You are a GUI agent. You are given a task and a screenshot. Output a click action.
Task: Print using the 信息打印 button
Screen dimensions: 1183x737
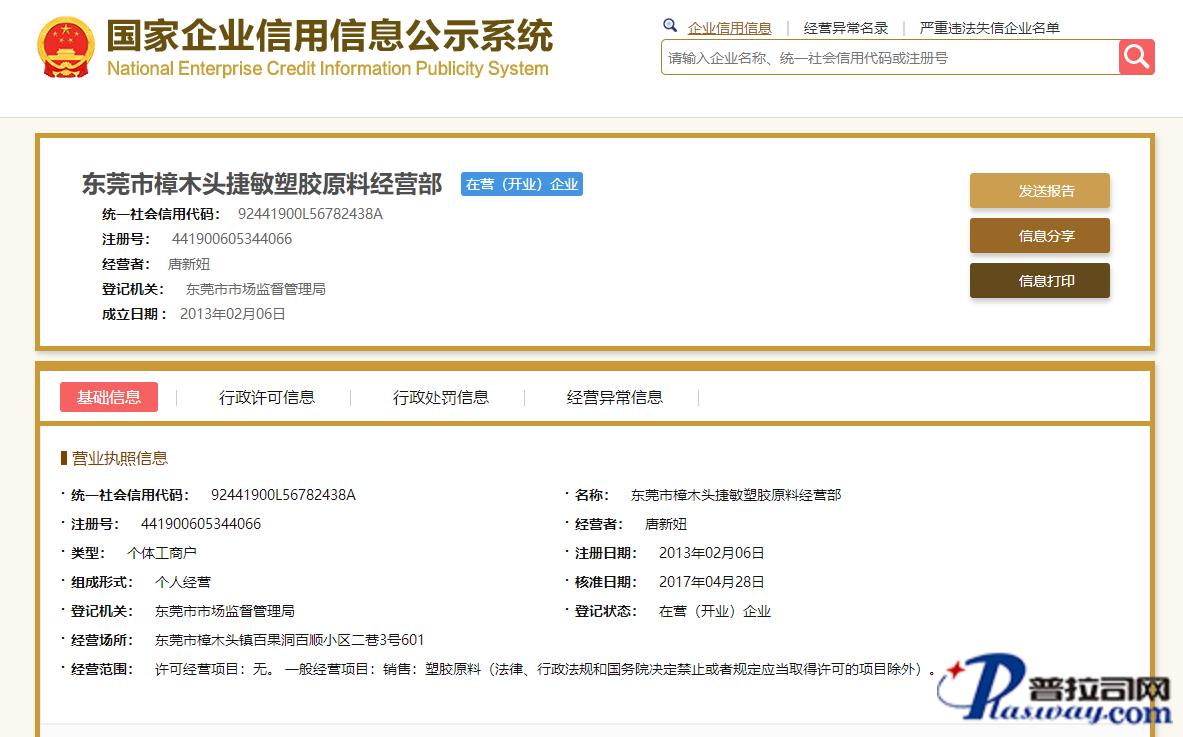[x=1039, y=281]
